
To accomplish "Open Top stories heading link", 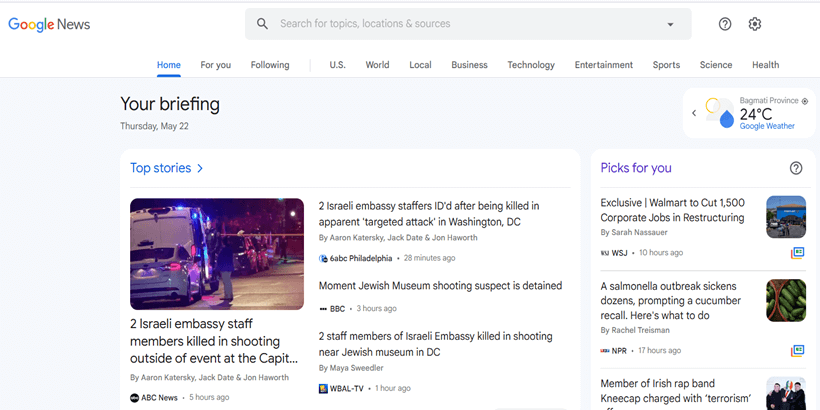I will tap(161, 168).
